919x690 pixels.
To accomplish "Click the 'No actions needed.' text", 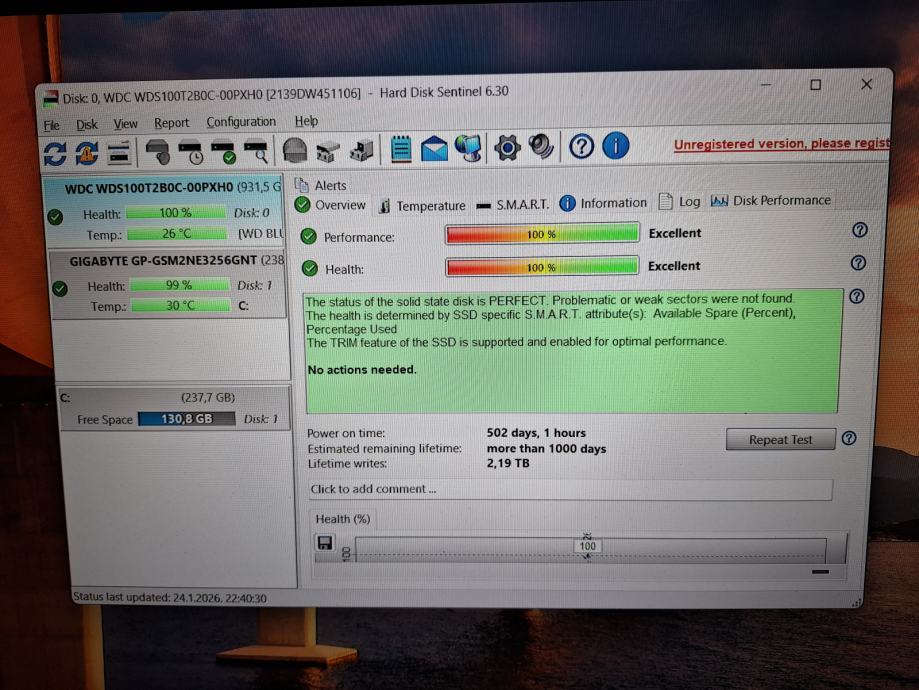I will pos(362,370).
